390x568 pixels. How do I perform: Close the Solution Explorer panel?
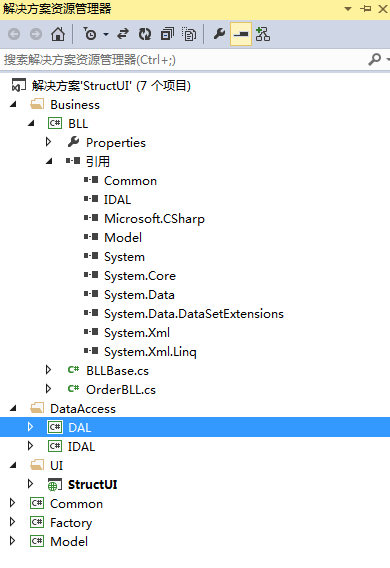click(383, 9)
